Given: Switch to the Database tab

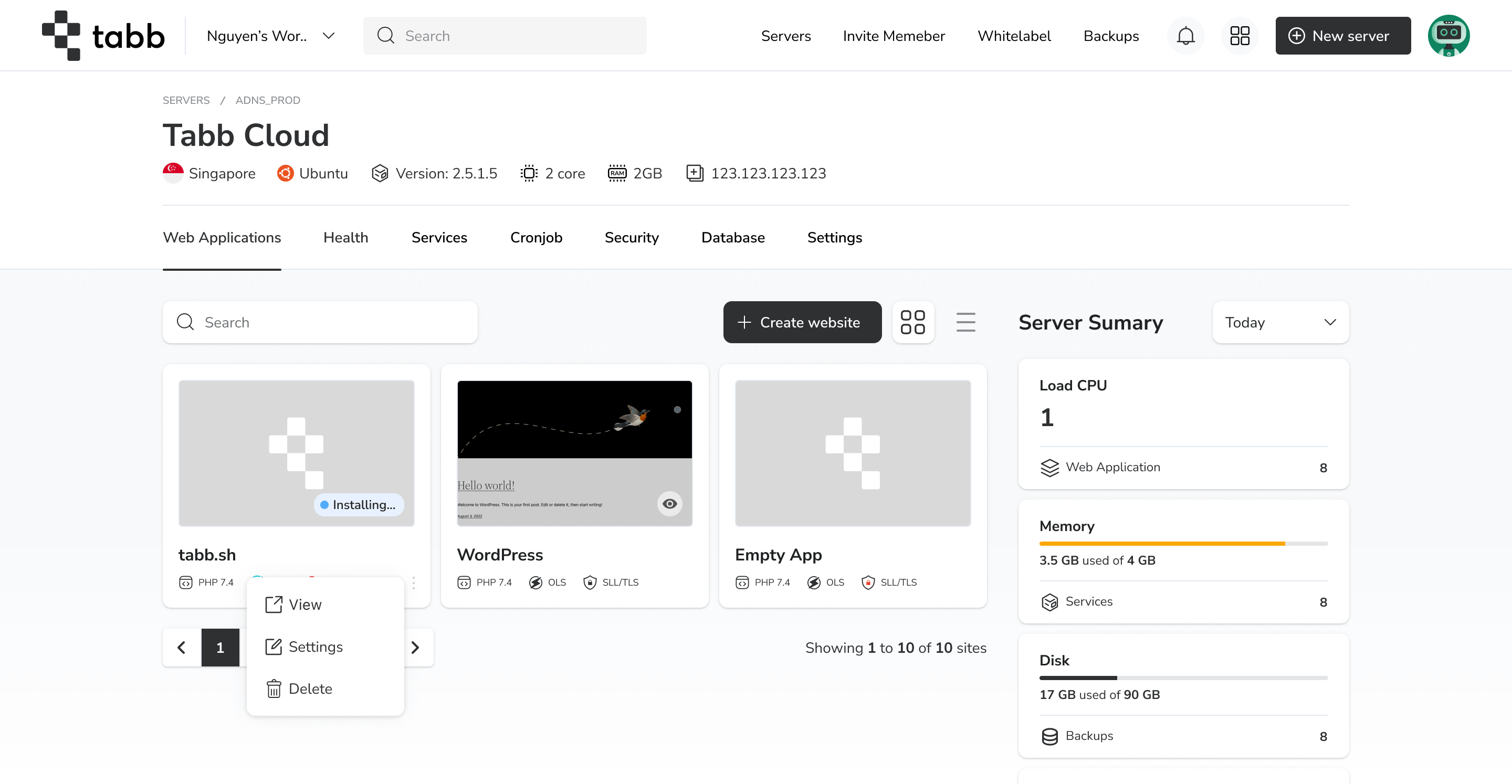Looking at the screenshot, I should click(x=733, y=237).
